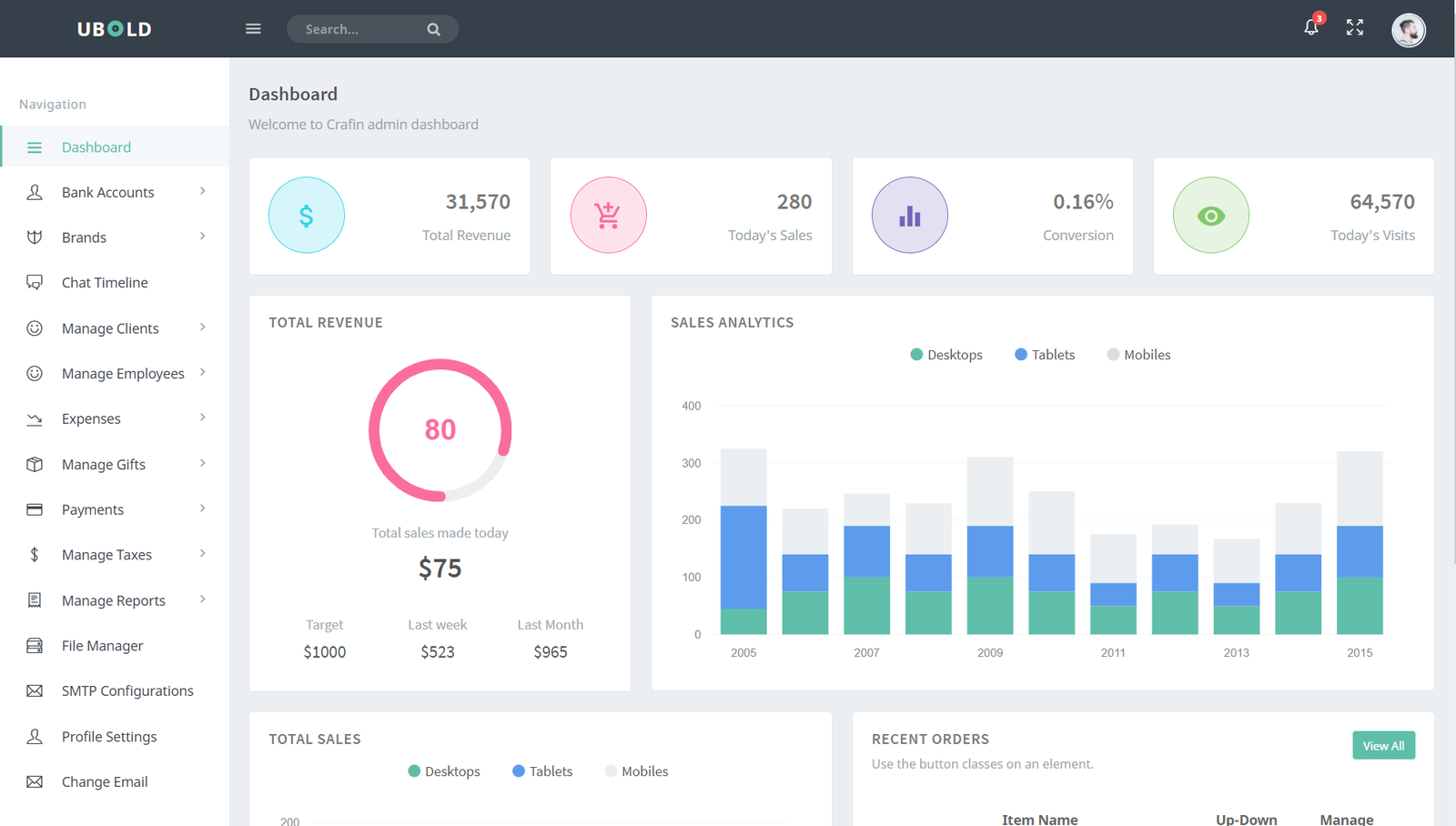This screenshot has height=826, width=1456.
Task: Click the dollar sign Total Revenue icon
Action: (307, 216)
